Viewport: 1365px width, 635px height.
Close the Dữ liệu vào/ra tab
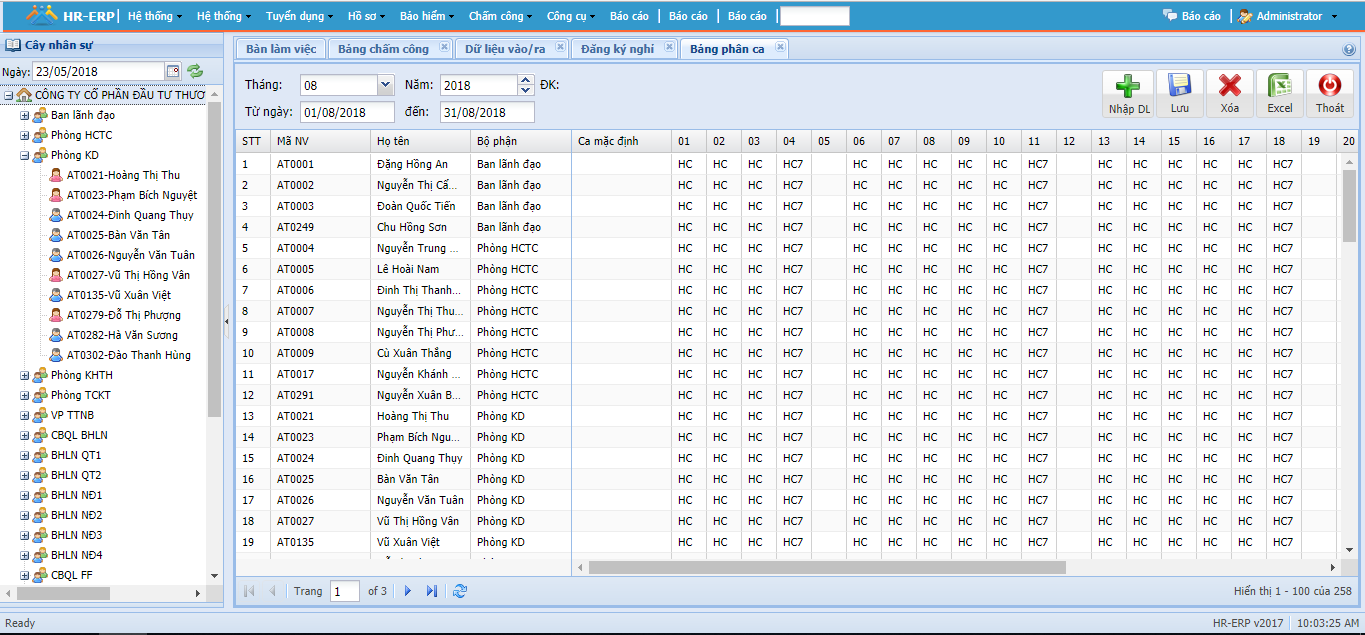click(560, 47)
